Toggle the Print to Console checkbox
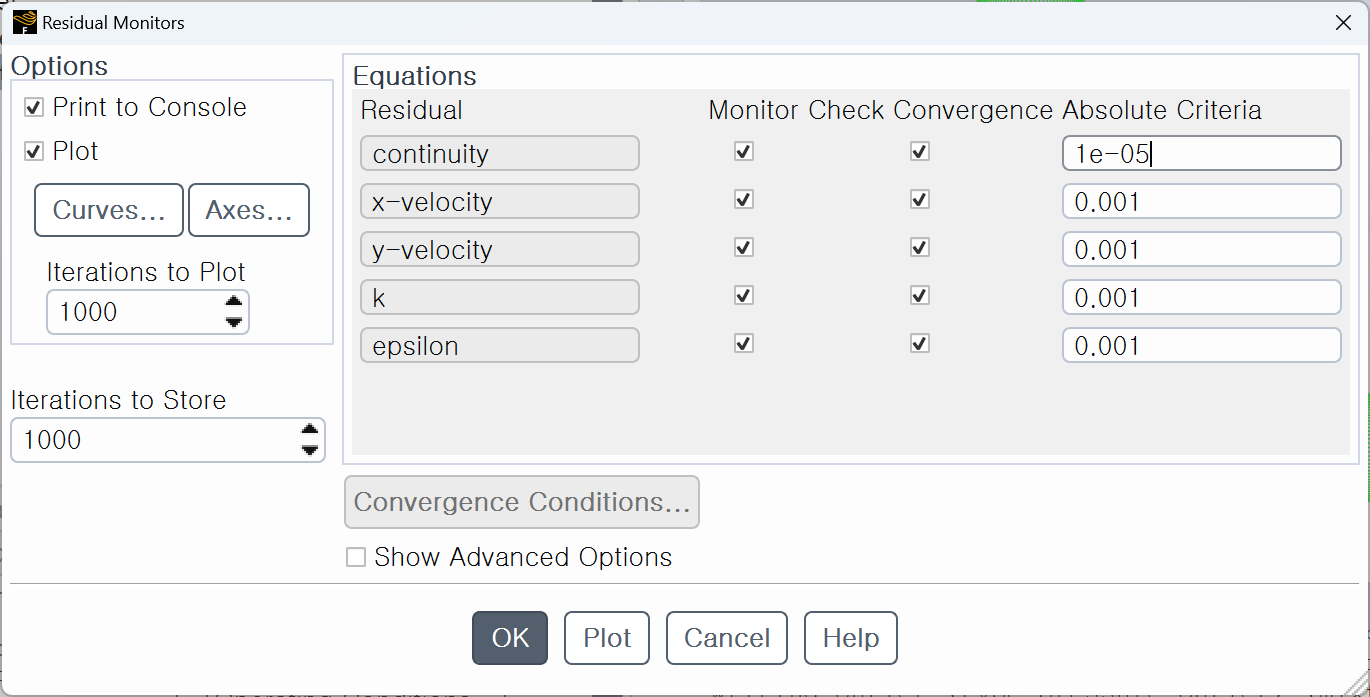This screenshot has height=697, width=1370. pos(34,107)
